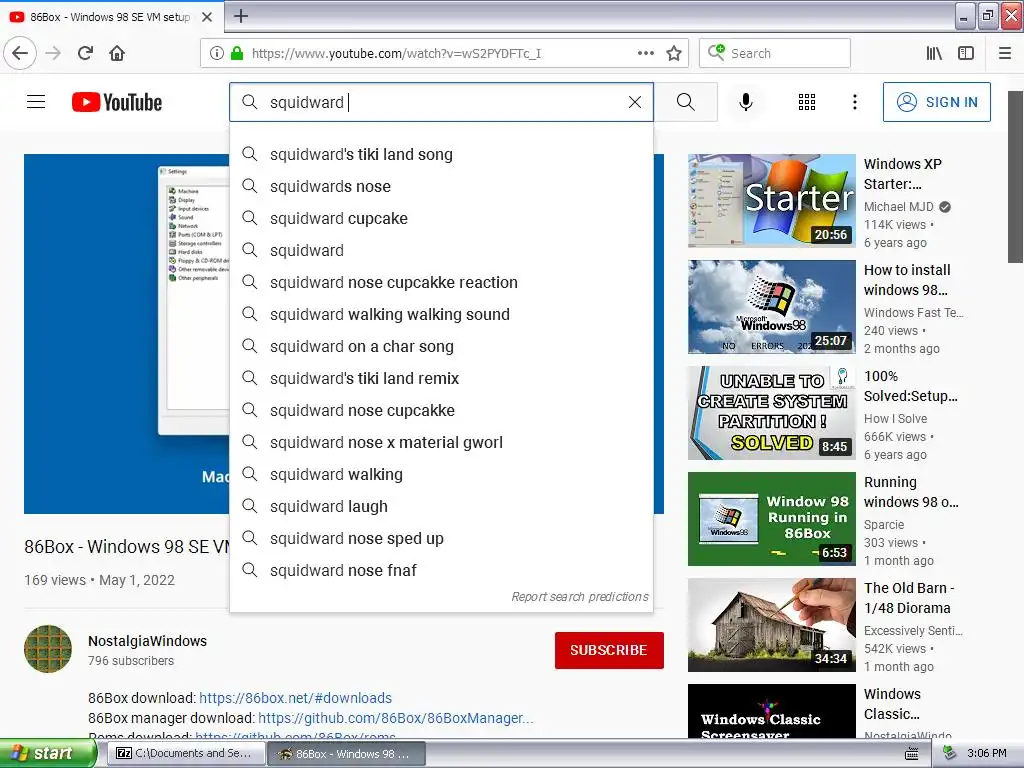1024x768 pixels.
Task: Click the SIGN IN button
Action: point(936,102)
